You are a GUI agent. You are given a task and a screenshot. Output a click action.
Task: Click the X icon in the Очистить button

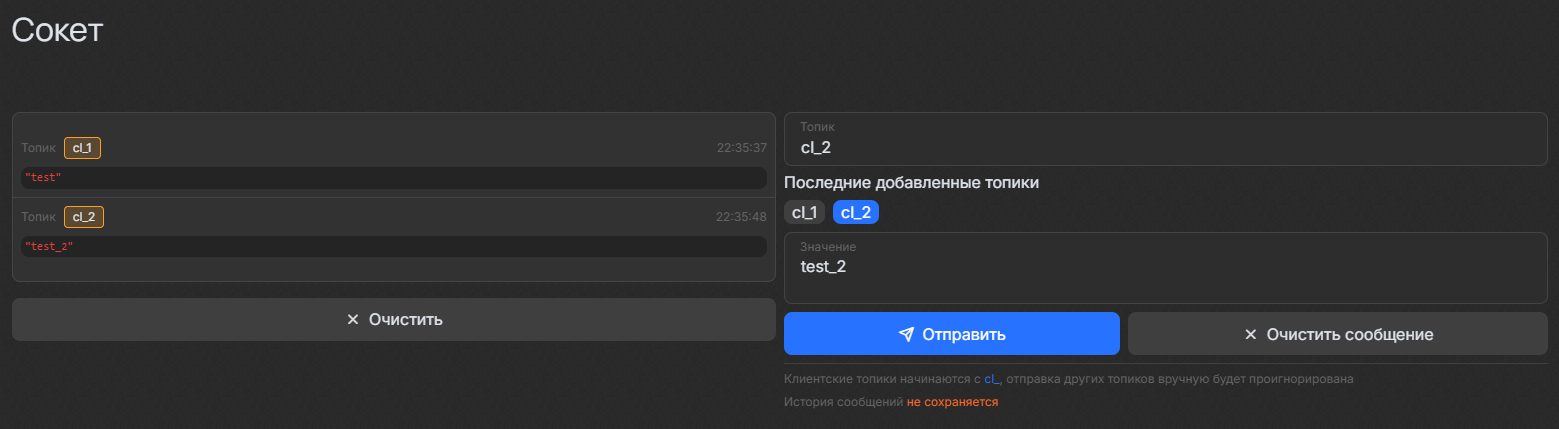click(x=352, y=320)
